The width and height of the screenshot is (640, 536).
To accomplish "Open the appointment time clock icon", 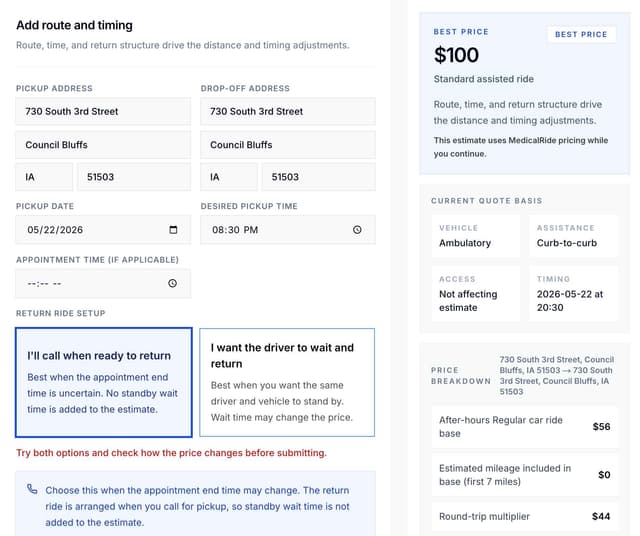I will [173, 283].
